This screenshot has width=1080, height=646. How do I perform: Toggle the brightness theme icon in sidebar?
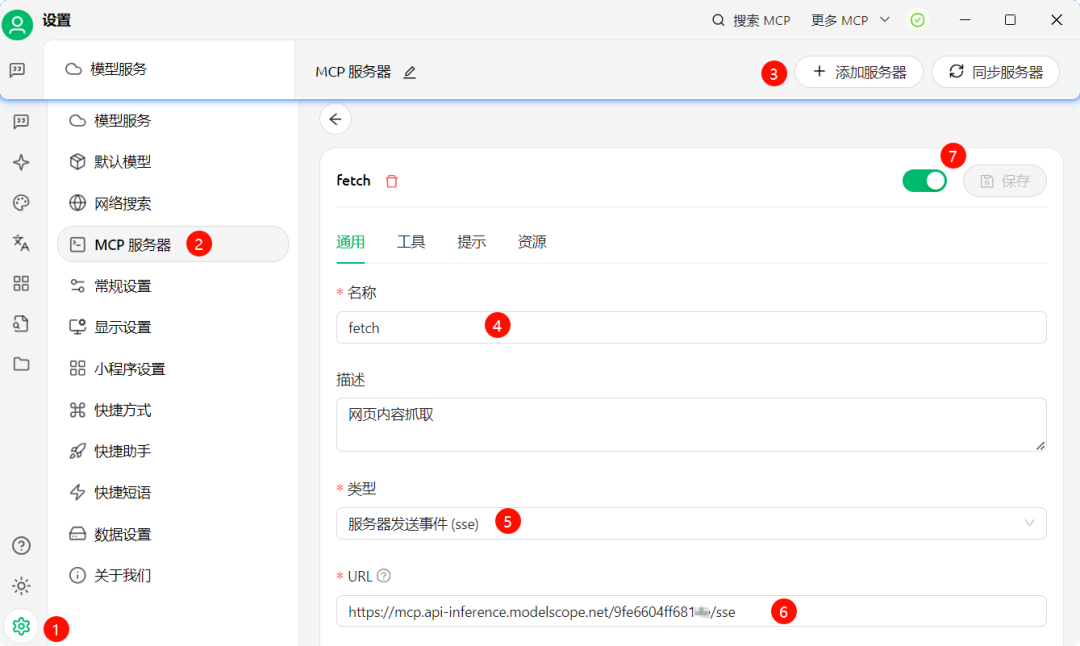(21, 586)
